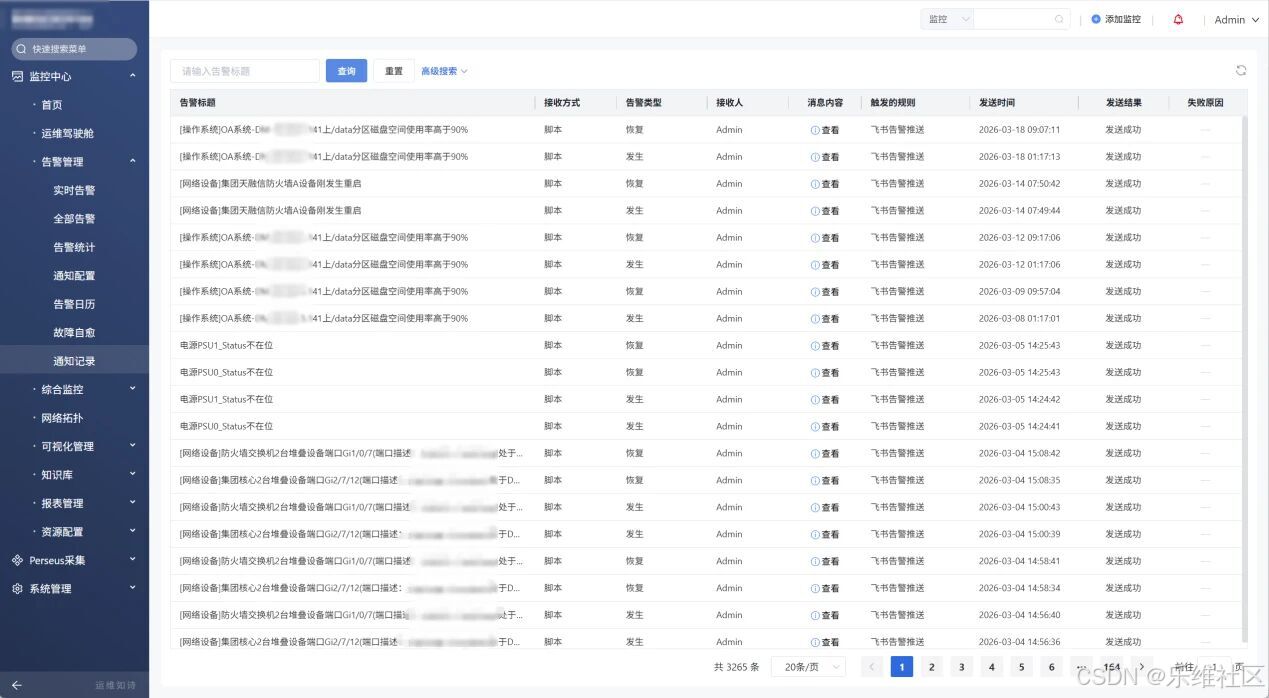Viewport: 1269px width, 698px height.
Task: Click info icon for 2026-03-08 01:17:01 row
Action: coord(815,319)
